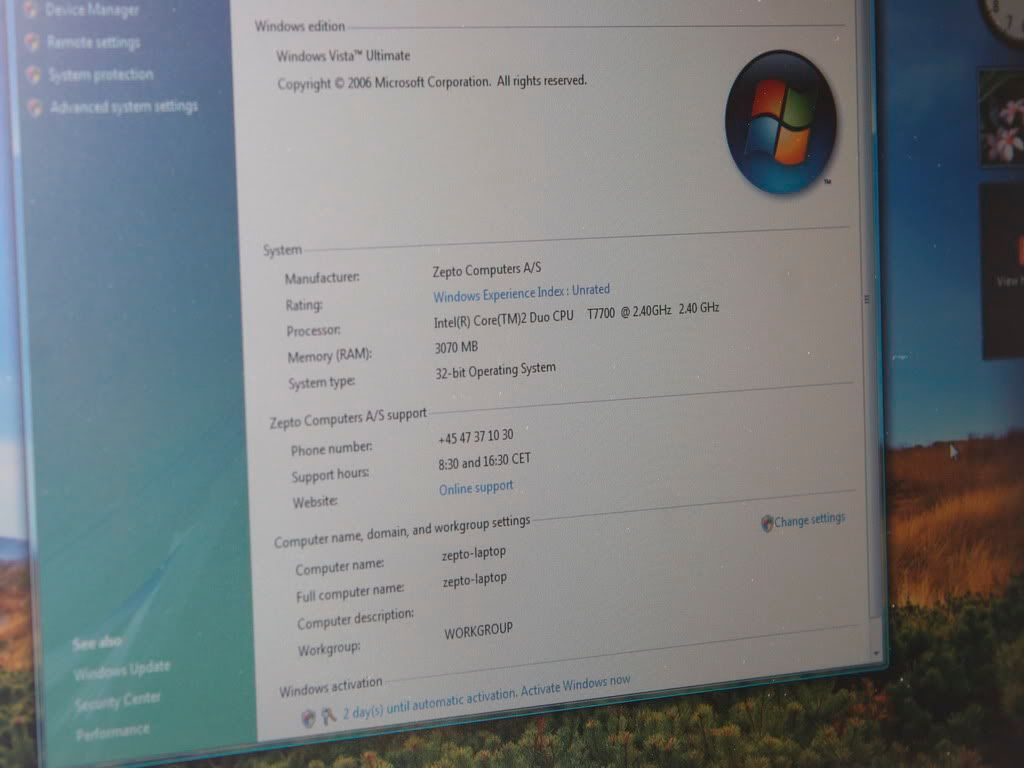
Task: Click Change settings link
Action: pos(809,520)
